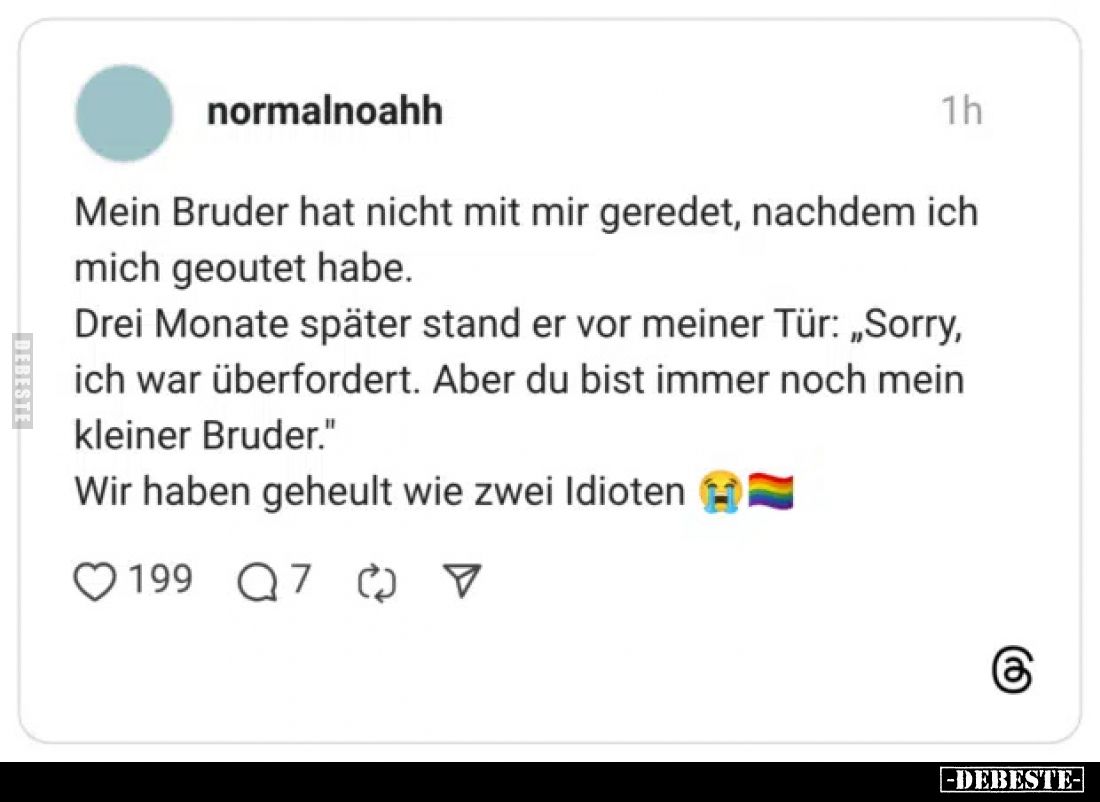The width and height of the screenshot is (1100, 802).
Task: Share the post with the send icon
Action: point(462,577)
